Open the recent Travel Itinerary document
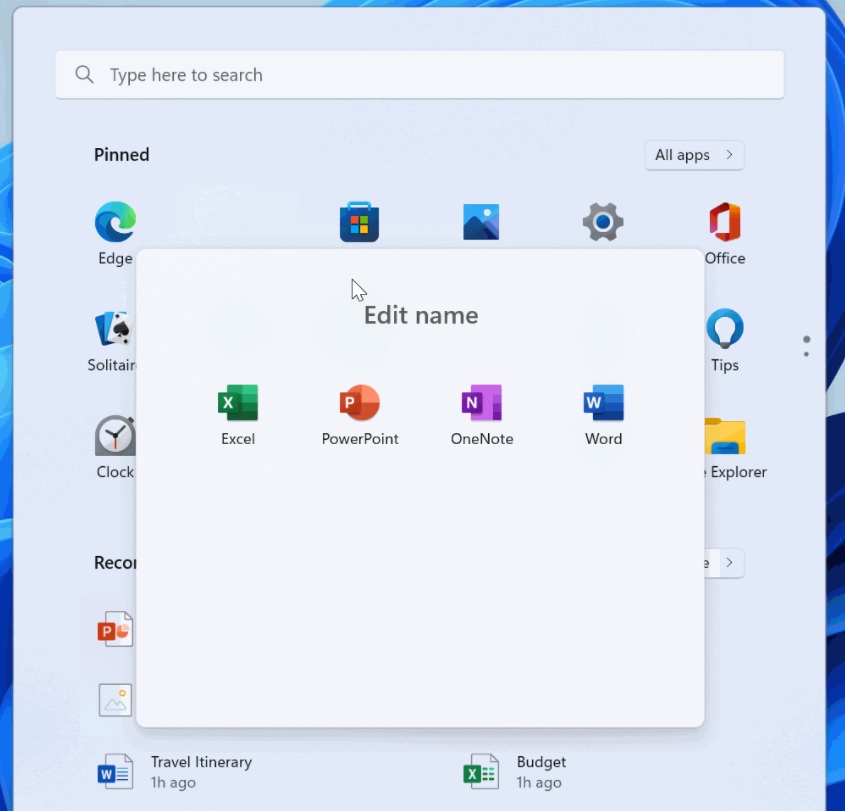The image size is (845, 811). (200, 770)
